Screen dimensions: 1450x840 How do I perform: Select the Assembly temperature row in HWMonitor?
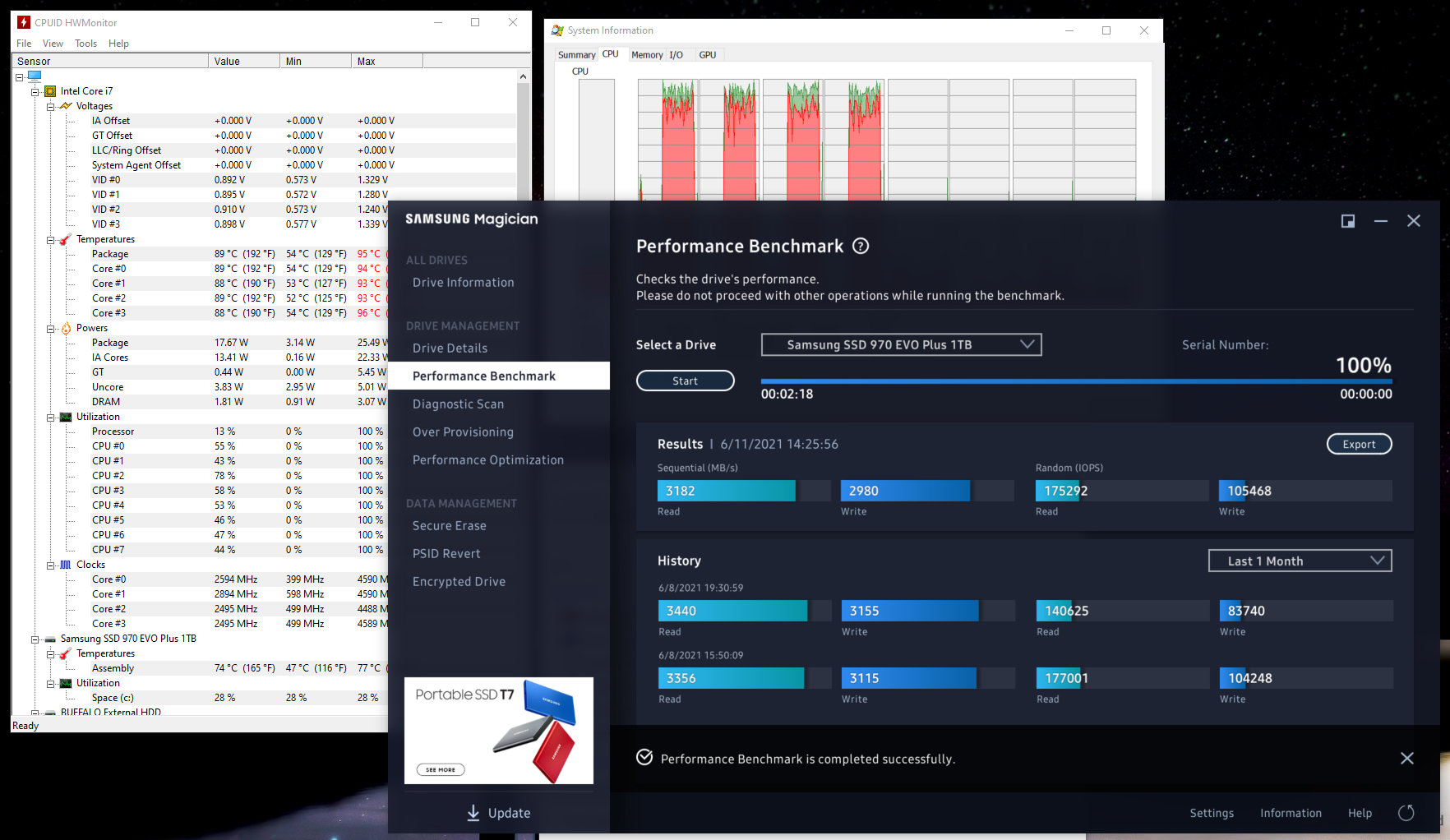click(238, 668)
